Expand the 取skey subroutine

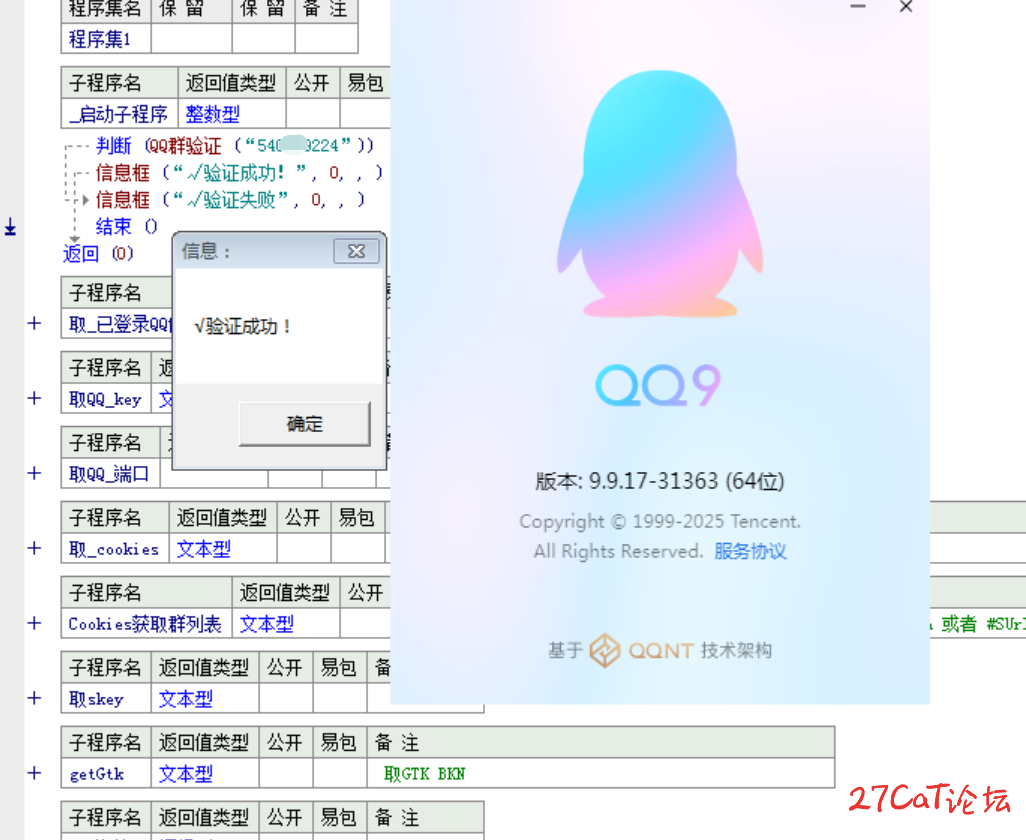tap(34, 698)
